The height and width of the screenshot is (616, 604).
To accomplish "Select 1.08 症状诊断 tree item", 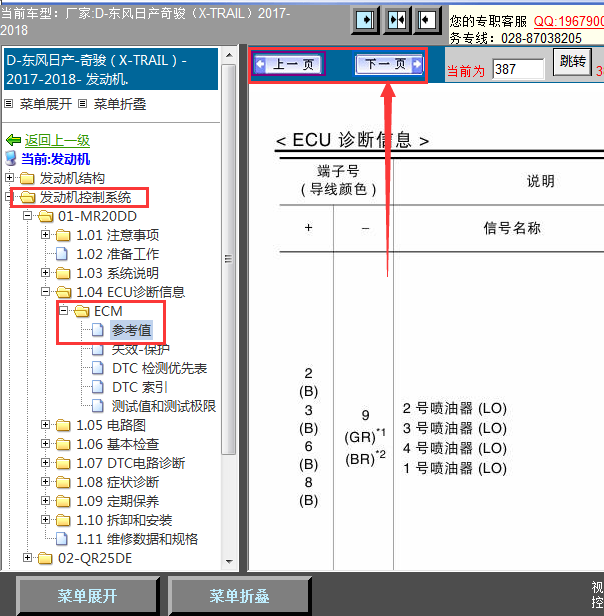I will tap(117, 482).
